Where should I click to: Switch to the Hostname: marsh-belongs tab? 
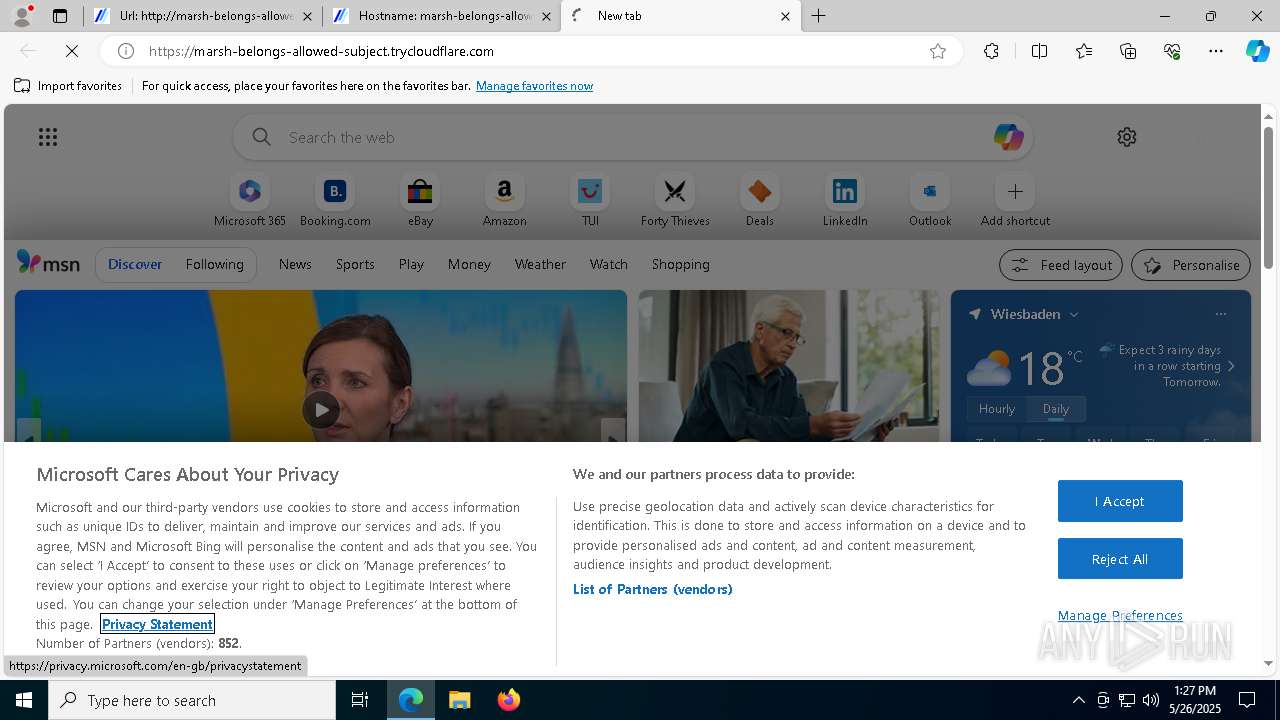tap(442, 16)
